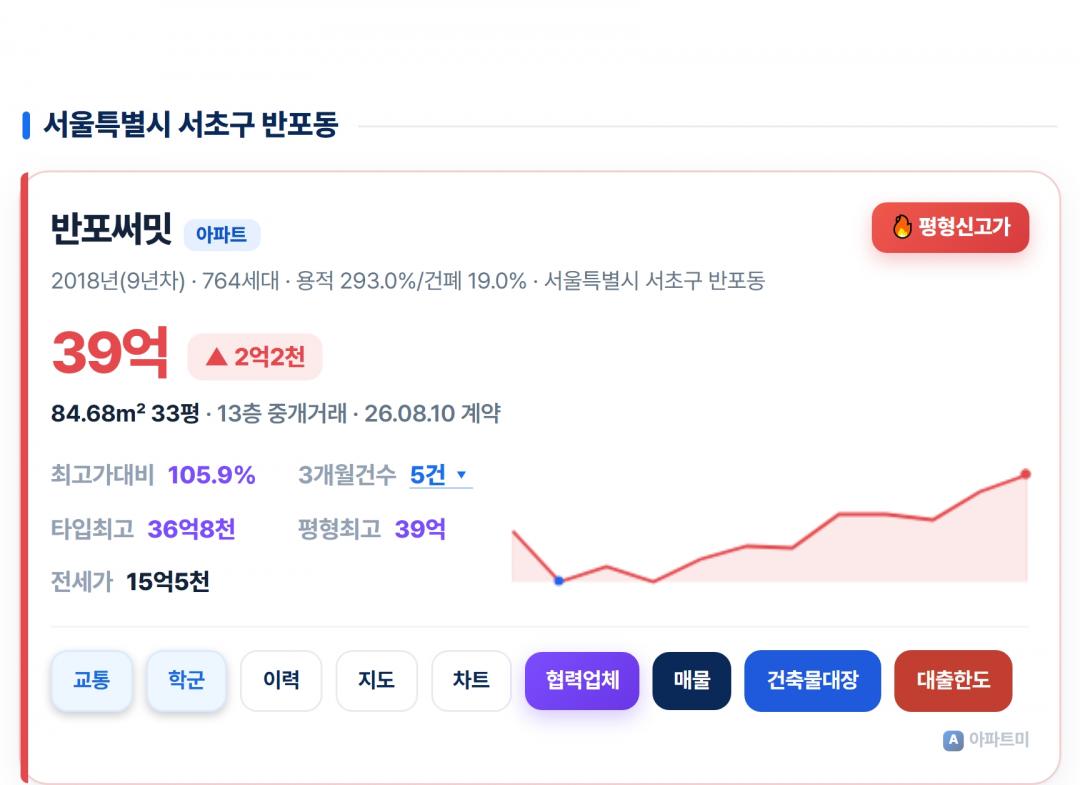This screenshot has width=1080, height=785.
Task: Click the purple 협력업체 button
Action: click(x=582, y=680)
